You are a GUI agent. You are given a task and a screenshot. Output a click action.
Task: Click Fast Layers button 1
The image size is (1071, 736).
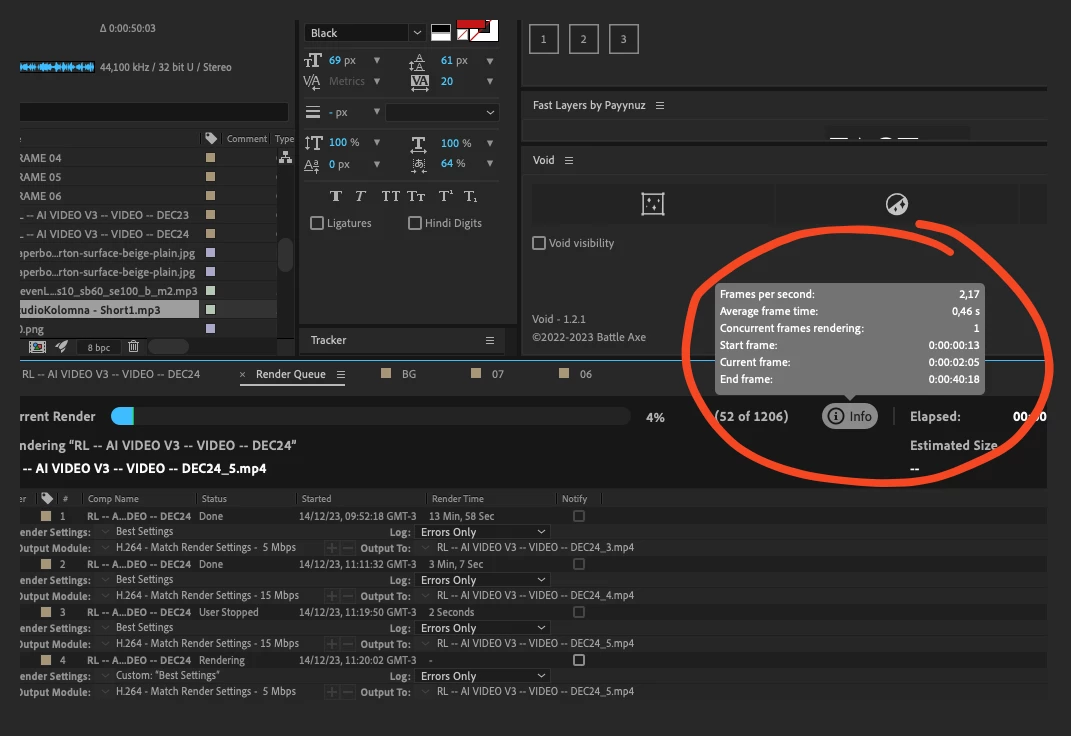[x=544, y=39]
